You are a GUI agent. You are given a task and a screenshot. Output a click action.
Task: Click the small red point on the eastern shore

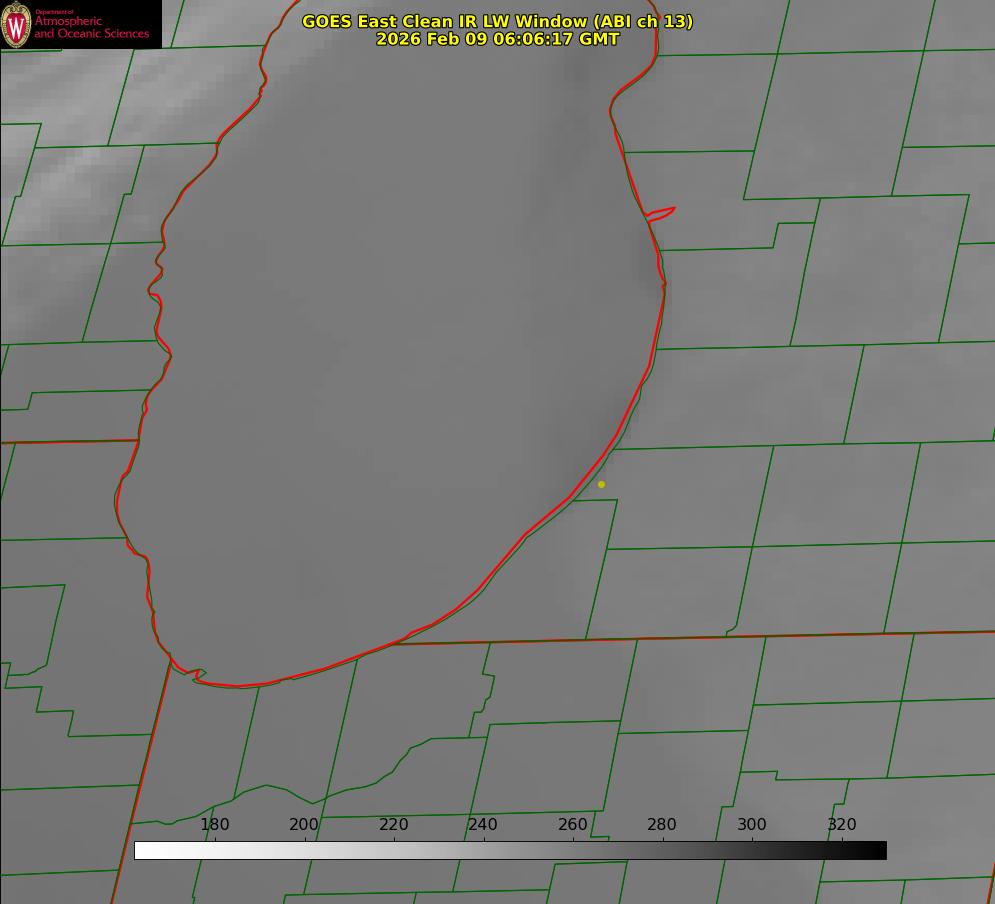point(662,212)
